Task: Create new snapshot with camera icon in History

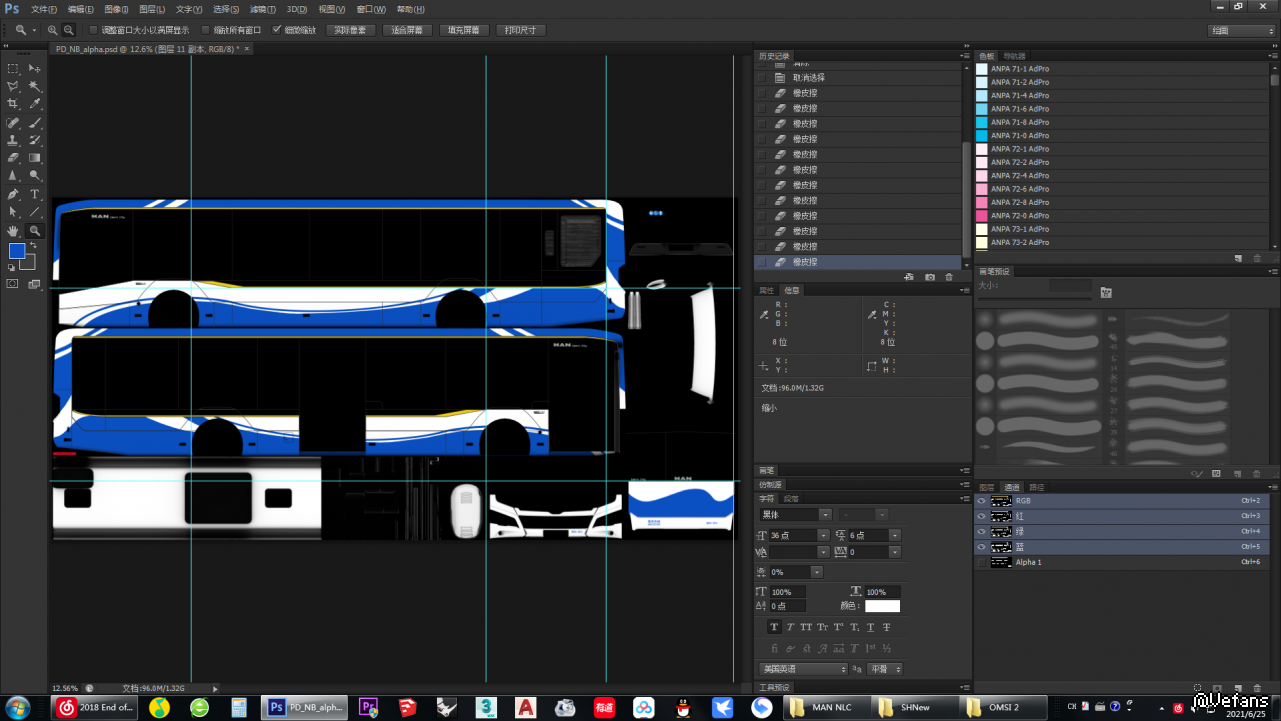Action: (929, 277)
